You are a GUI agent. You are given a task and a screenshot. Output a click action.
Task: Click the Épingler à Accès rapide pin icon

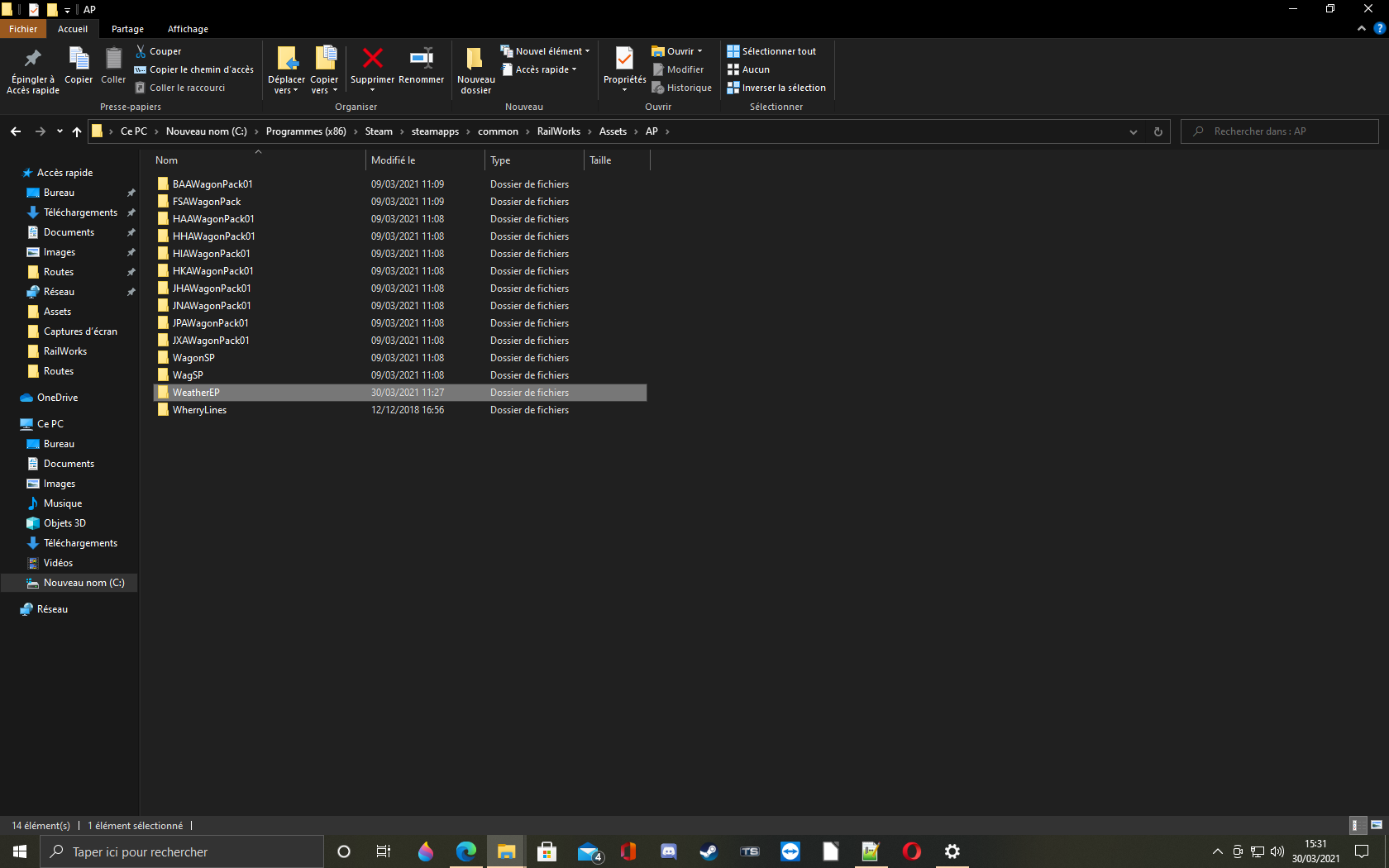(x=32, y=59)
